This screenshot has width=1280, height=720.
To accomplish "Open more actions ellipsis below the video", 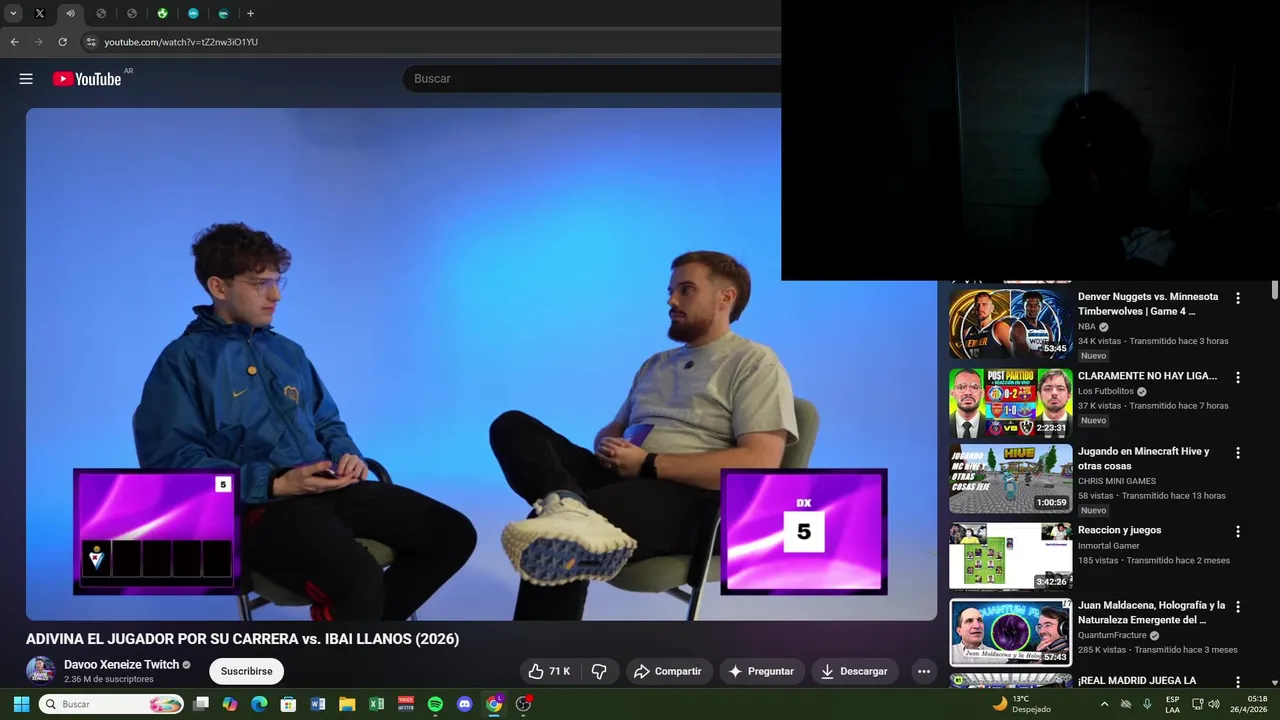I will (924, 671).
